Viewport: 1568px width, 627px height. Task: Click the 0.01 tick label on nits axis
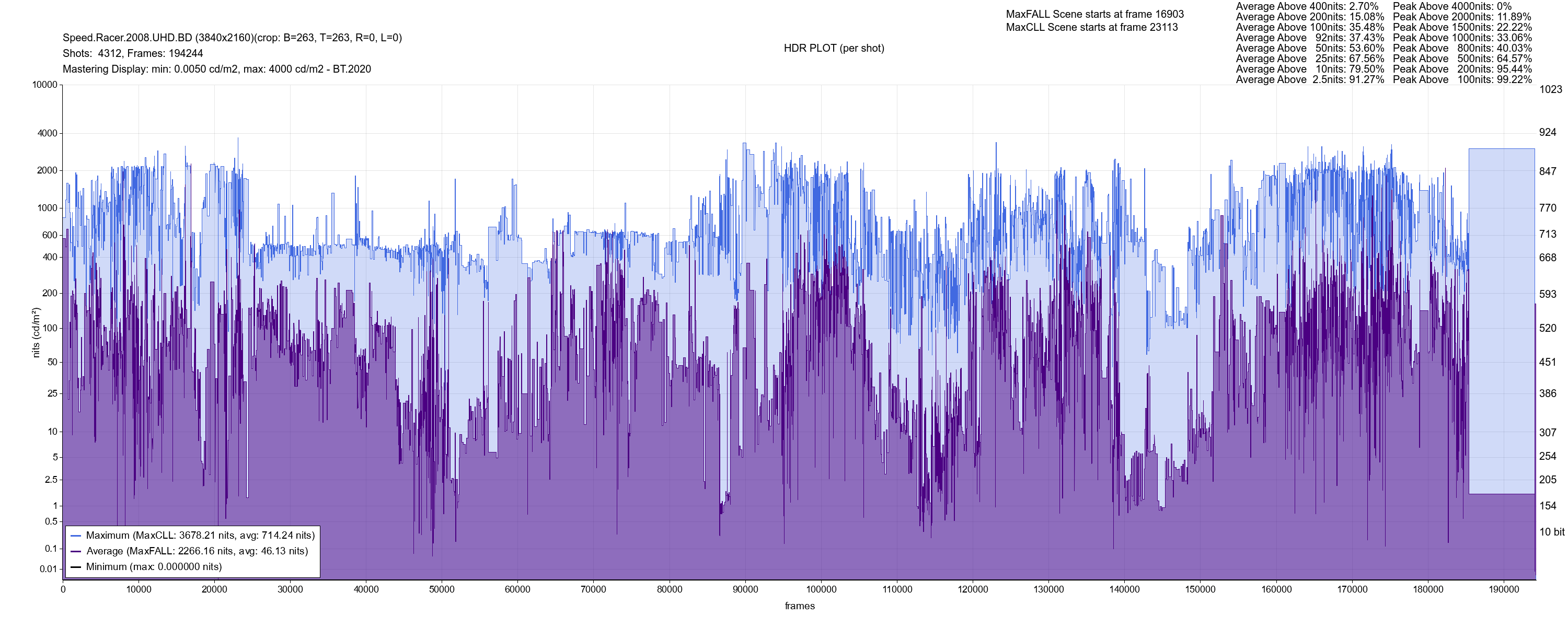pos(49,569)
